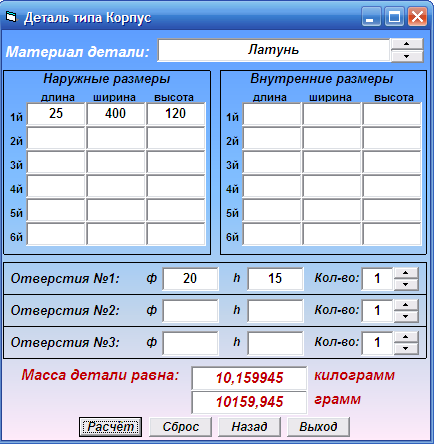
Task: Click material spinner up arrow
Action: tap(407, 44)
